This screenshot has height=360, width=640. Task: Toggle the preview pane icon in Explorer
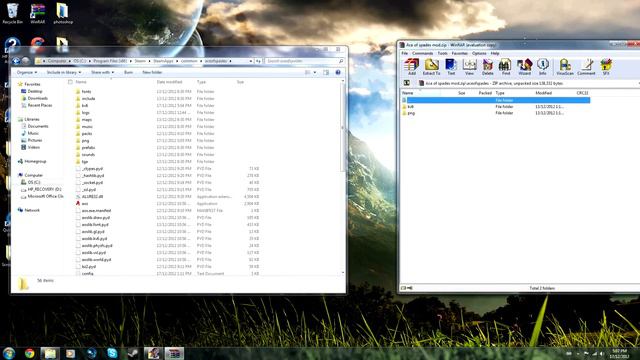326,72
